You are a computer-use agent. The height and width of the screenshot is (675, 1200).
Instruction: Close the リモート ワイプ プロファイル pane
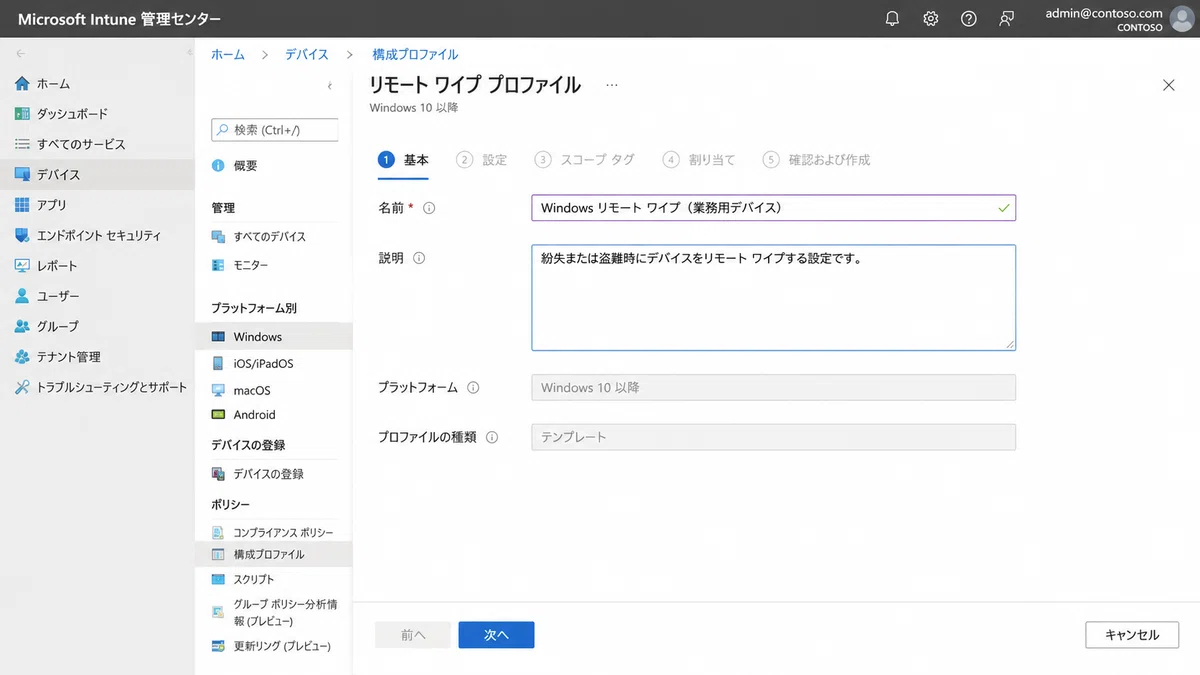click(x=1169, y=85)
